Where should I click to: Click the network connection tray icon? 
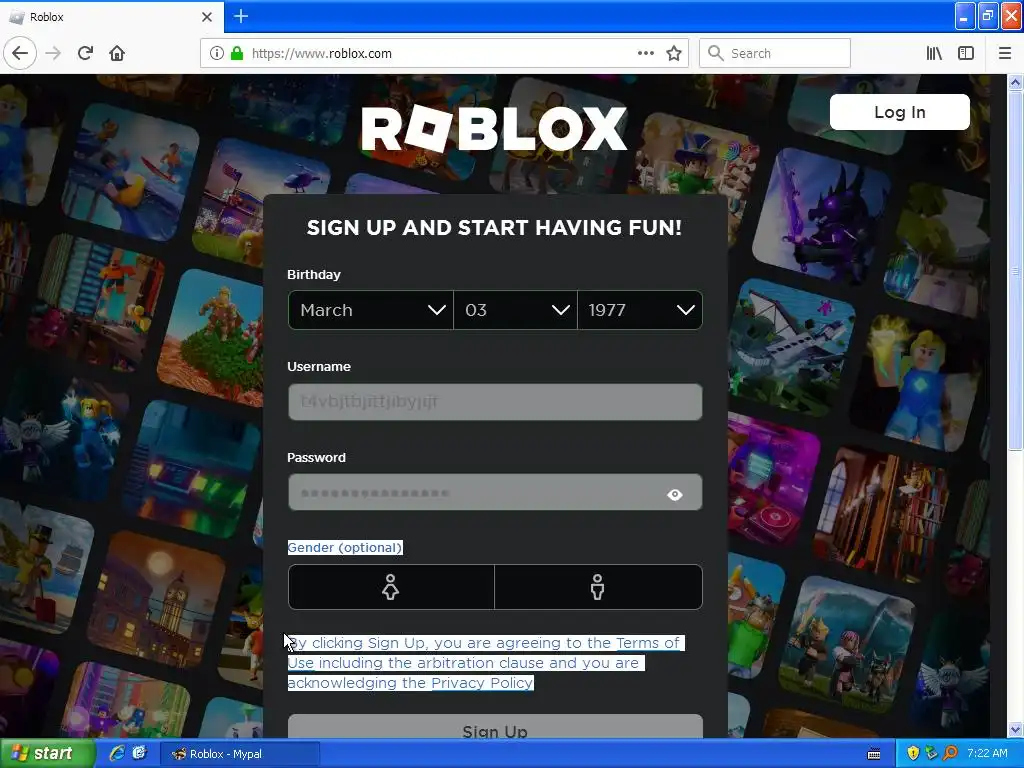[931, 754]
